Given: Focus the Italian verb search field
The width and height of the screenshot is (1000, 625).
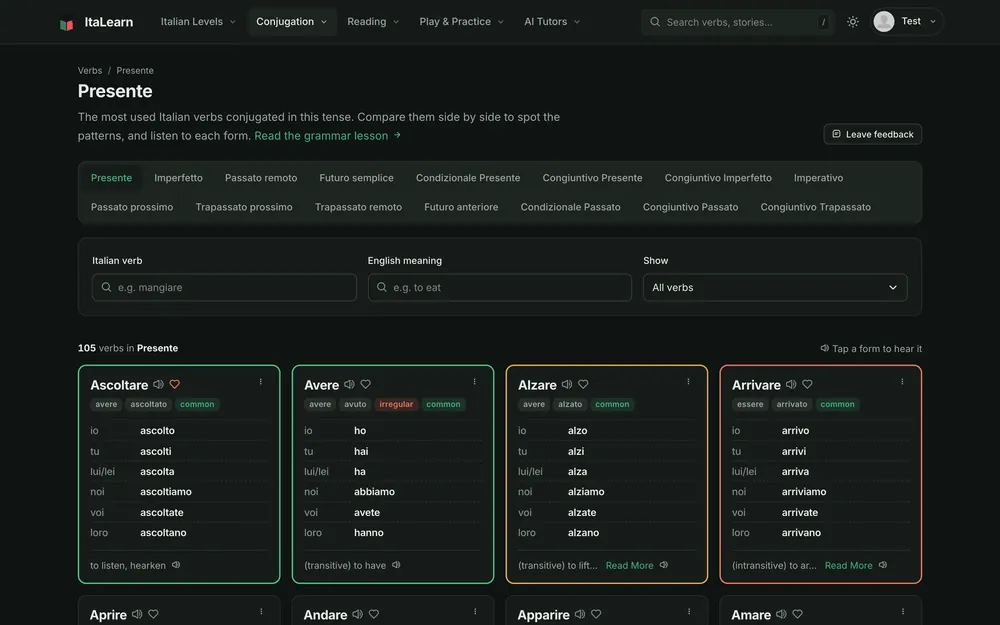Looking at the screenshot, I should pyautogui.click(x=224, y=288).
